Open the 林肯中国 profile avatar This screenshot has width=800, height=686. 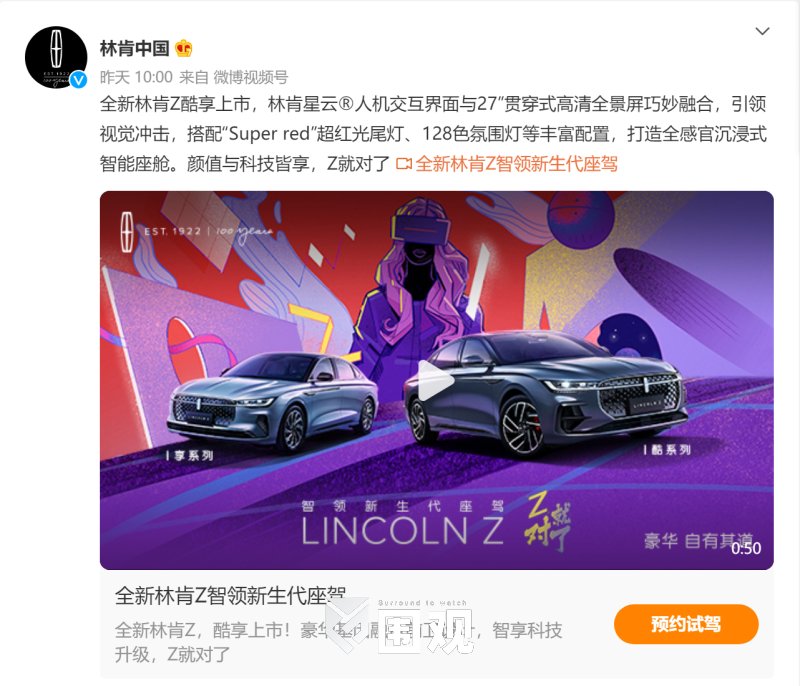56,57
